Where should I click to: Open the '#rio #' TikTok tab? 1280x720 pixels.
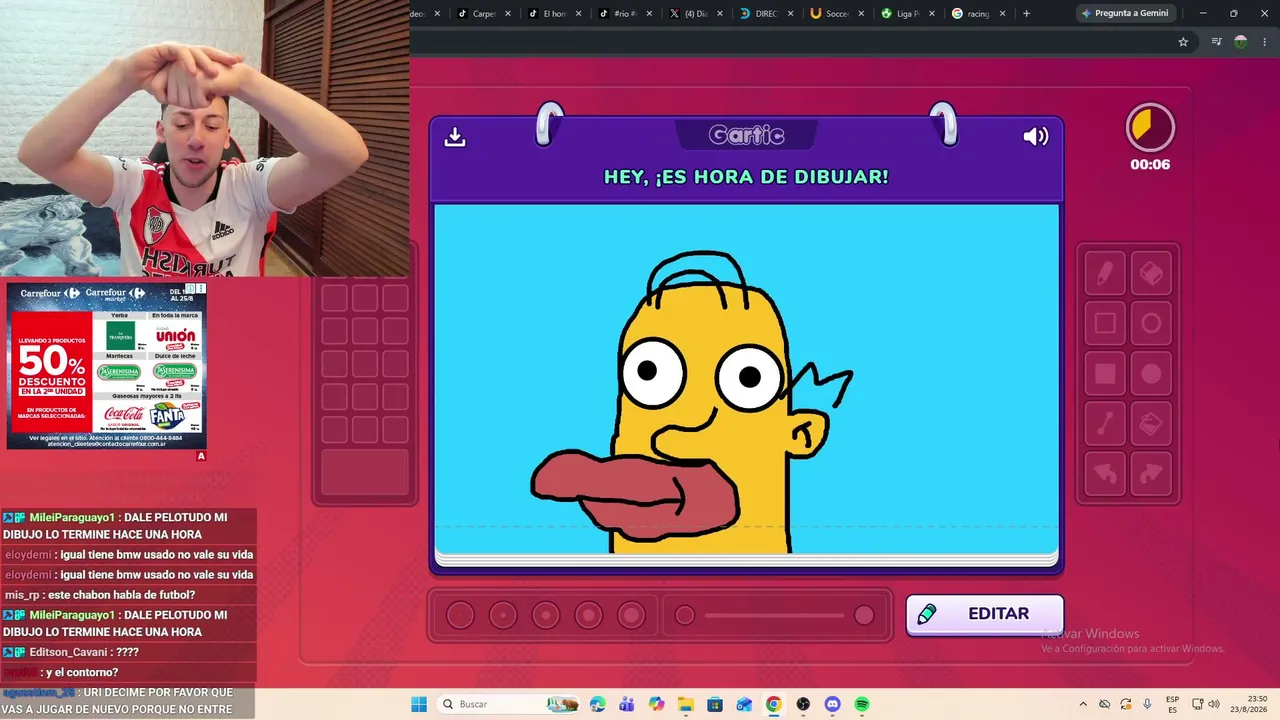(626, 14)
